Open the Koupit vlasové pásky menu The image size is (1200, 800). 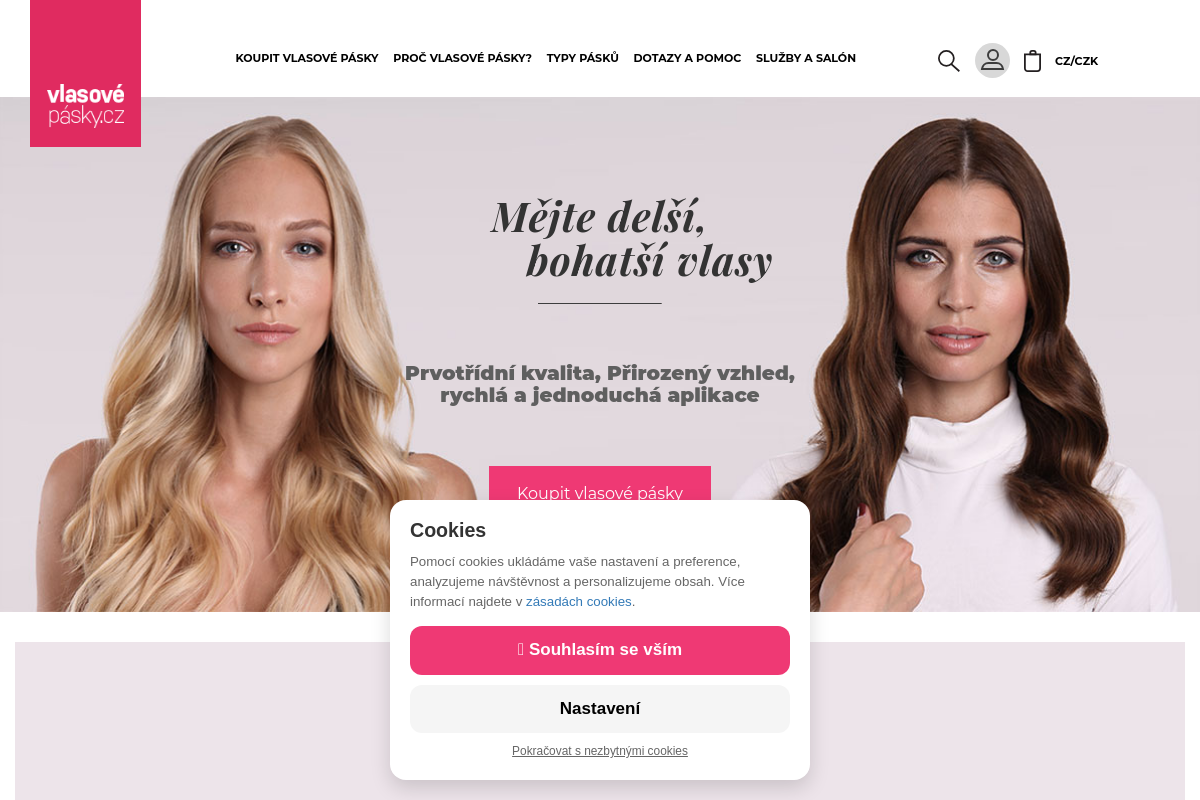[x=307, y=58]
